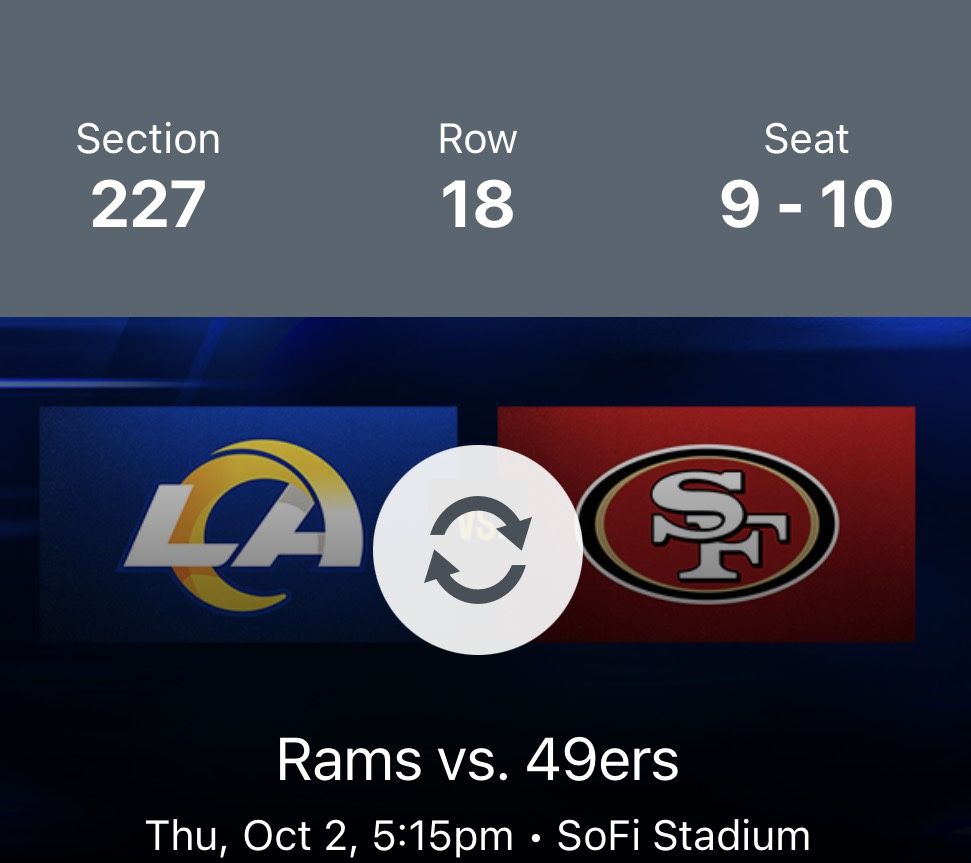Open the SoFi Stadium venue link
Viewport: 971px width, 863px height.
pyautogui.click(x=683, y=836)
